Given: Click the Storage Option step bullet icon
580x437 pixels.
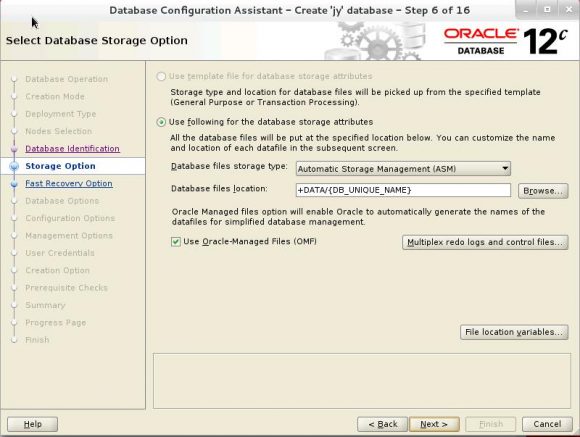Looking at the screenshot, I should click(14, 166).
